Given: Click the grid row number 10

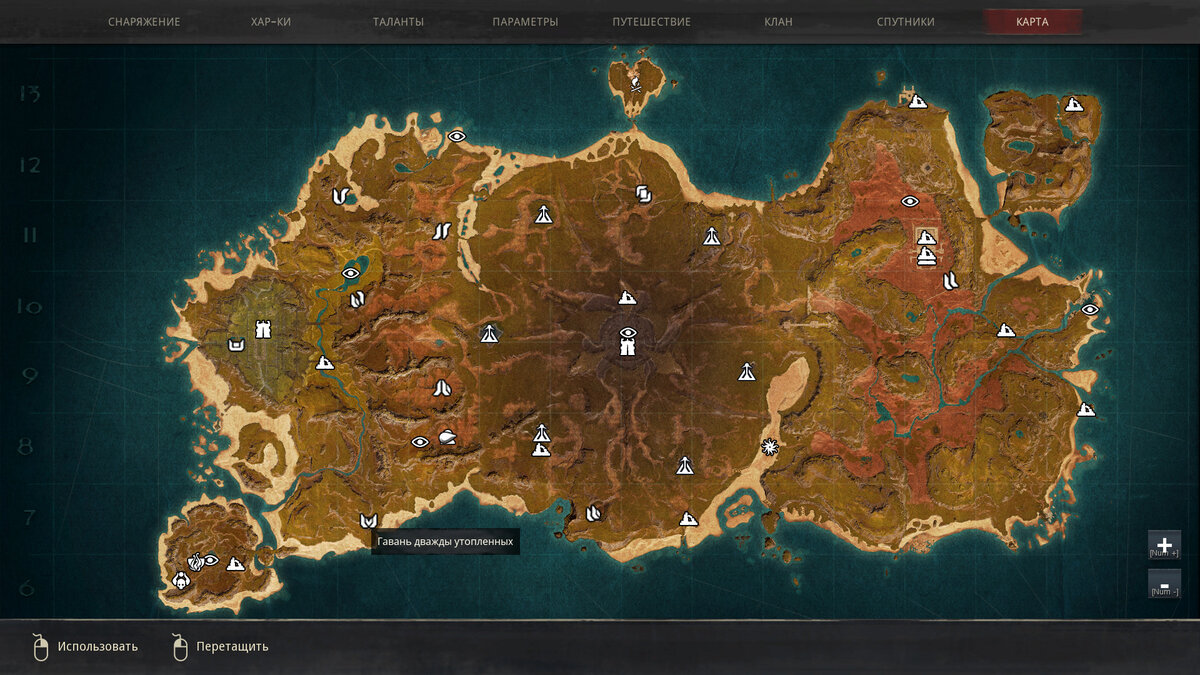Looking at the screenshot, I should 28,306.
